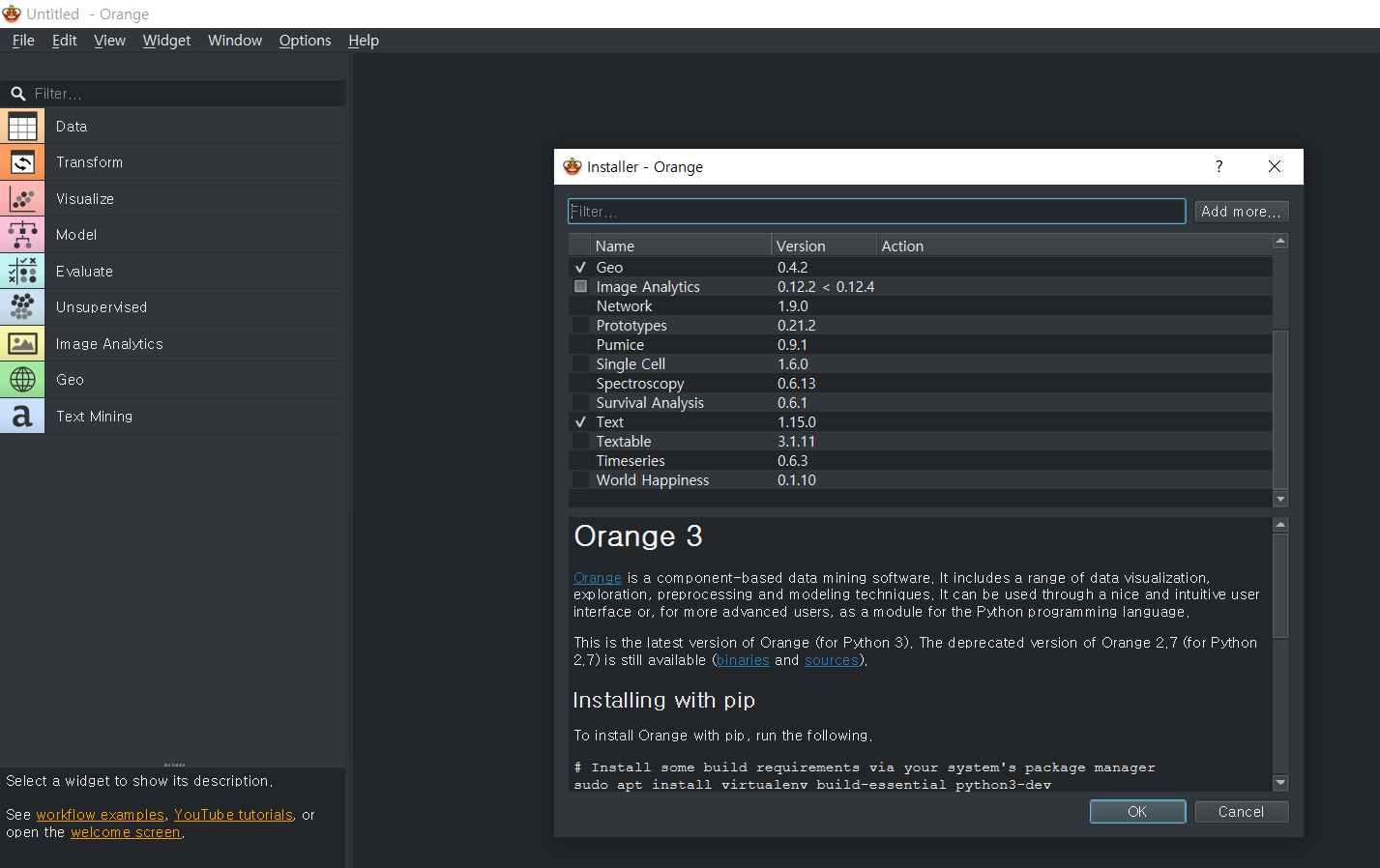The width and height of the screenshot is (1380, 868).
Task: Expand the Image Analytics category in toolbox
Action: pos(174,344)
